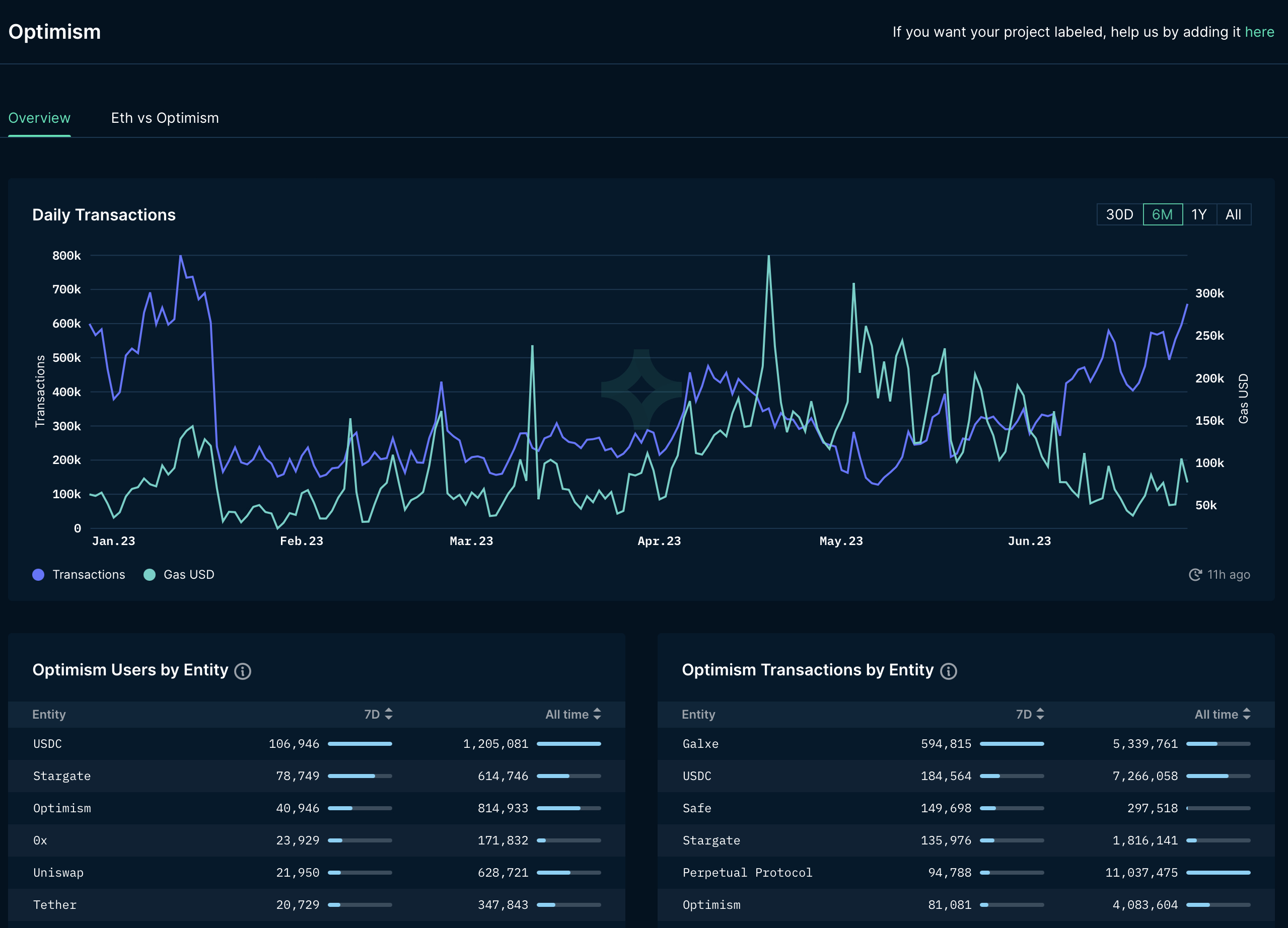
Task: Select the Safe entity row
Action: tap(966, 808)
